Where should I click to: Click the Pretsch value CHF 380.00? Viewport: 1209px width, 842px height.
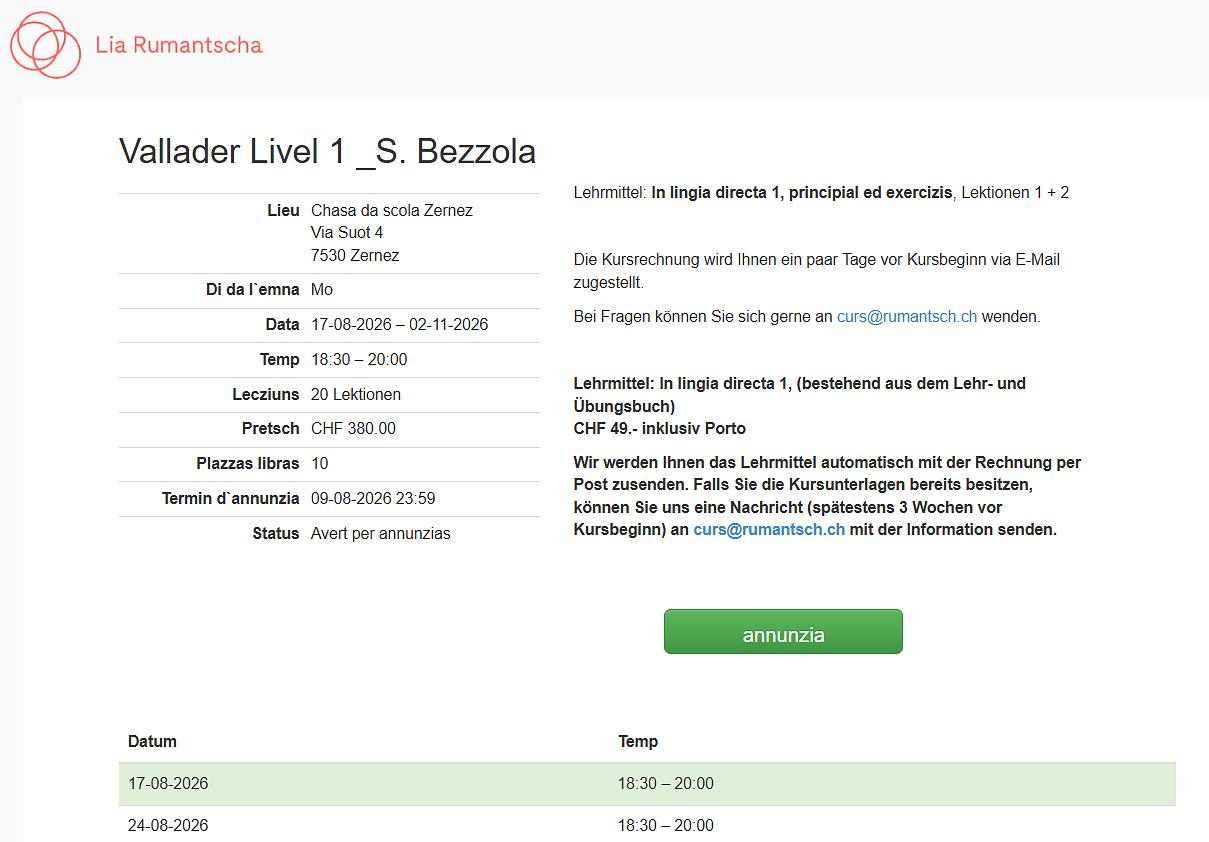point(353,429)
